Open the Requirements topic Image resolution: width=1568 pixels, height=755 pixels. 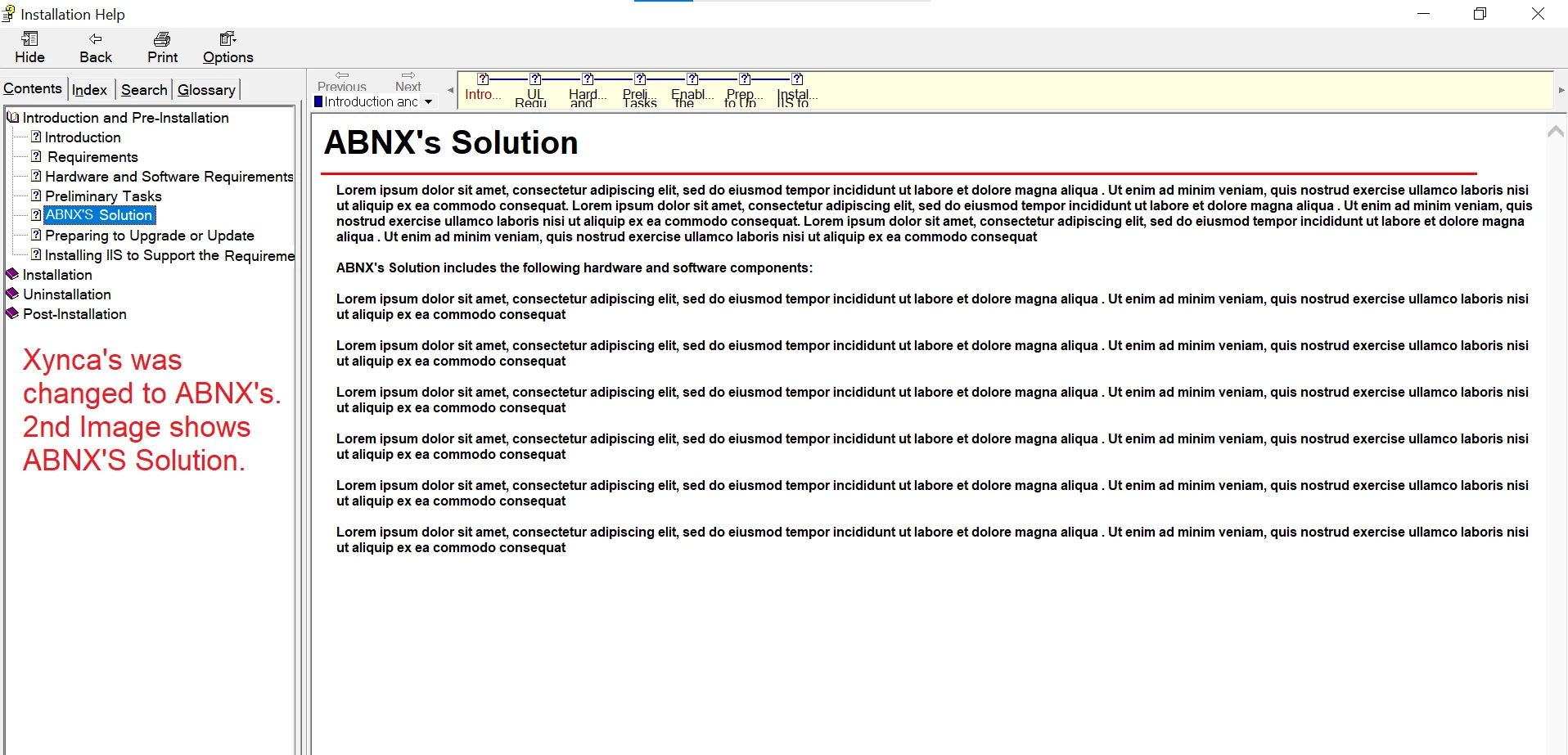[x=92, y=157]
